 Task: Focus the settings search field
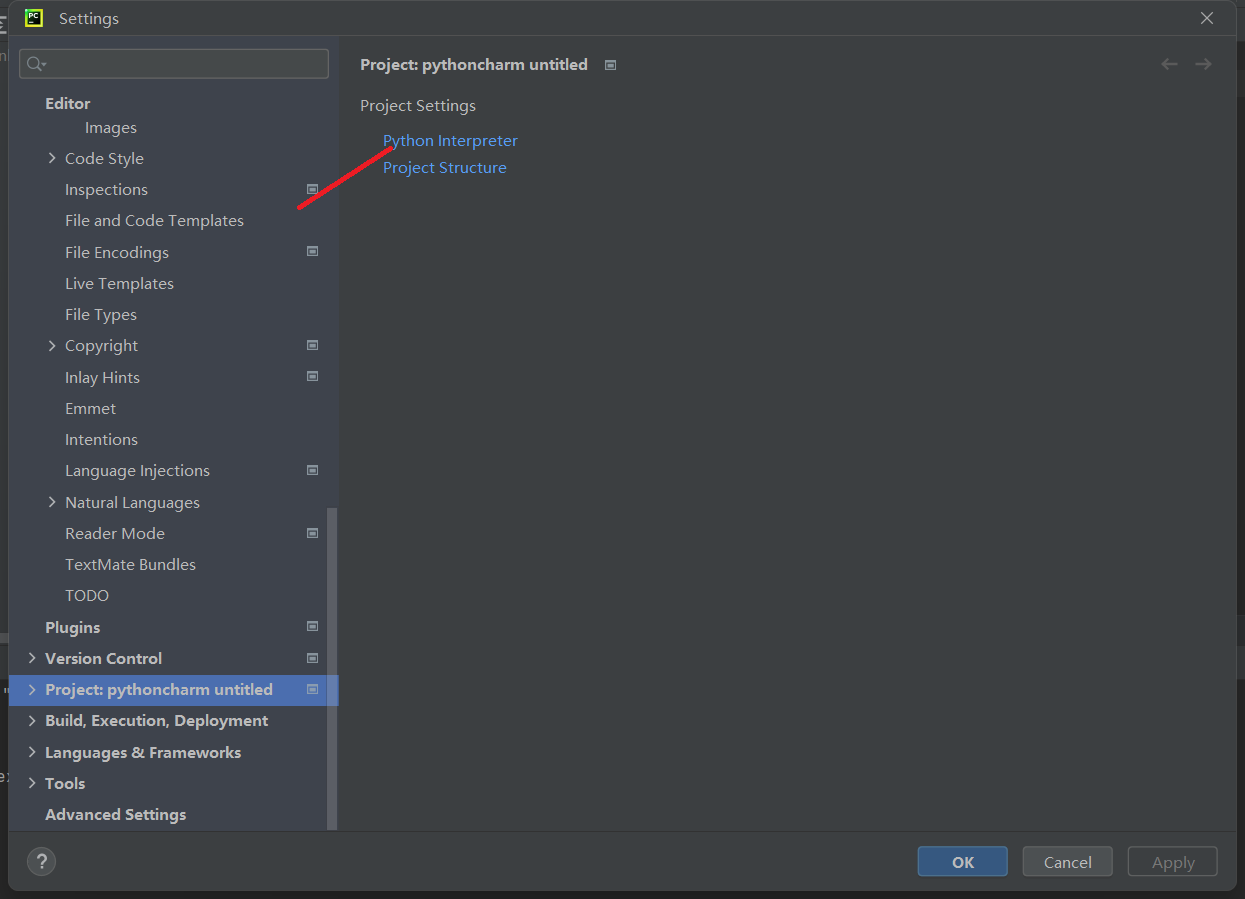click(174, 64)
